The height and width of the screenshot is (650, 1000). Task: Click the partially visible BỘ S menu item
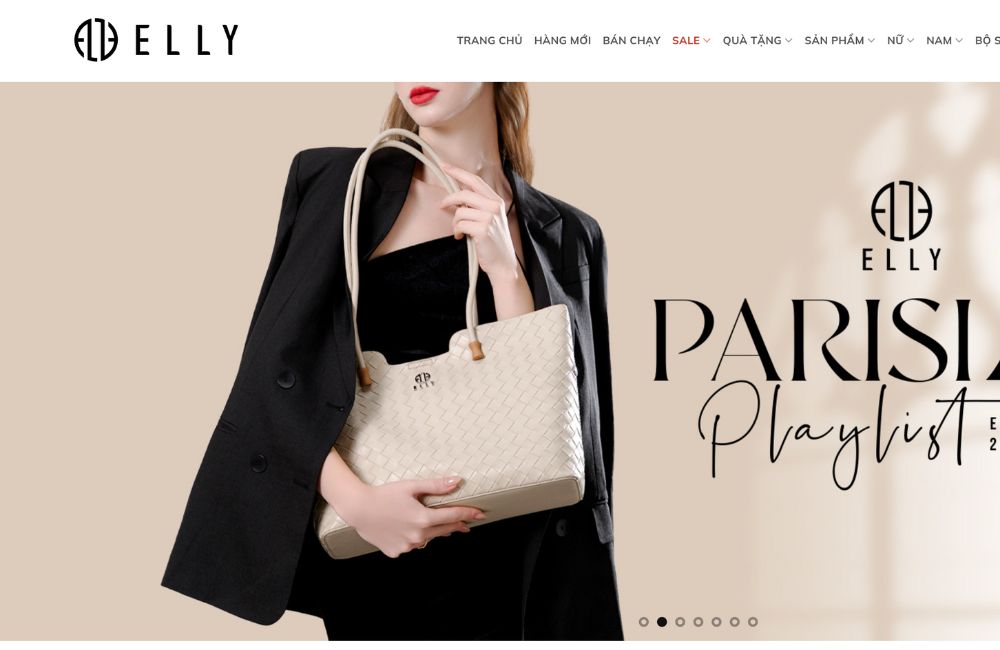click(987, 40)
